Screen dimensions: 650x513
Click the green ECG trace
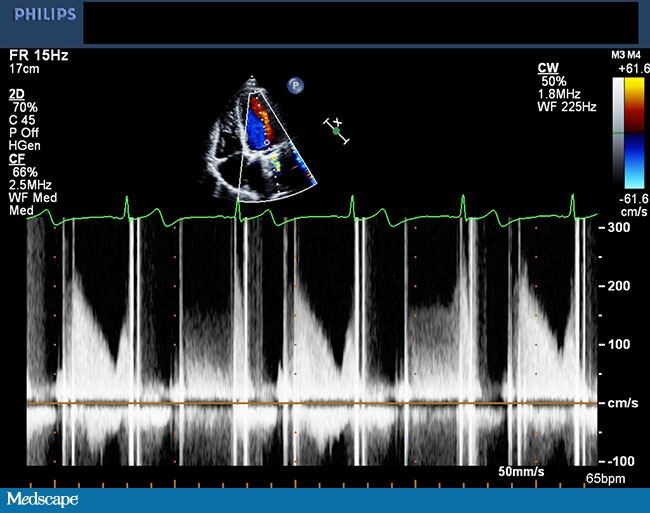(312, 211)
